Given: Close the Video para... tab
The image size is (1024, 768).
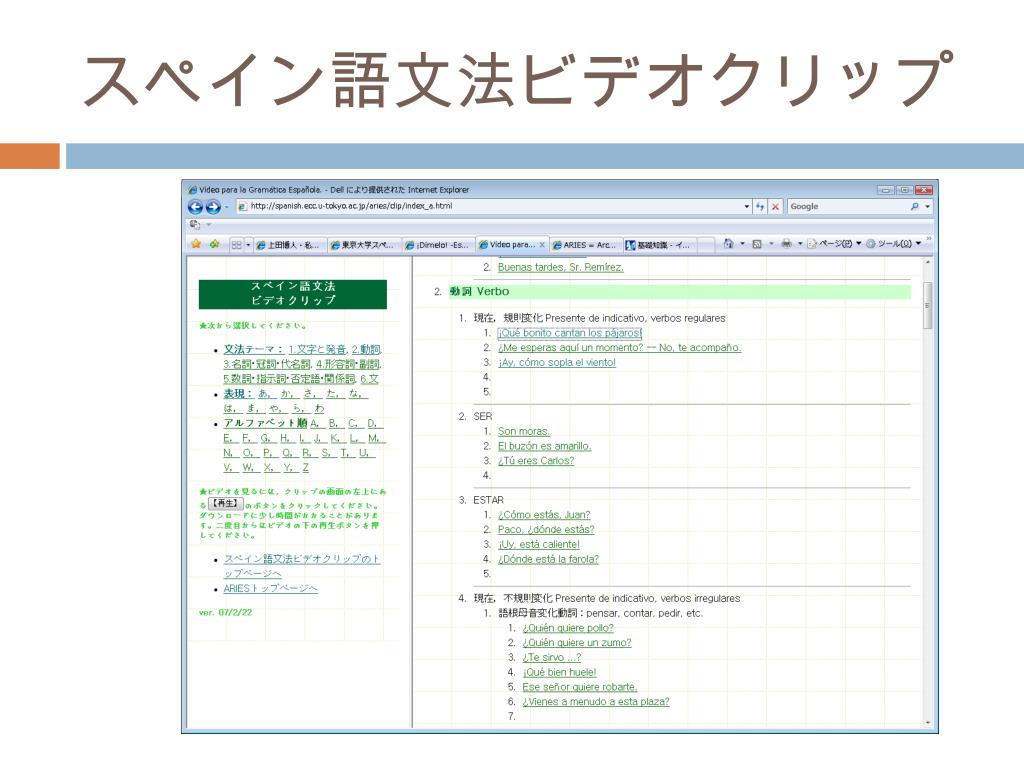Looking at the screenshot, I should pos(542,245).
